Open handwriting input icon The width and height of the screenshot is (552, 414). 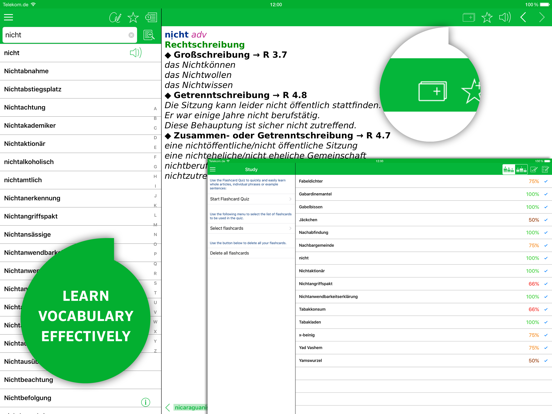(115, 17)
